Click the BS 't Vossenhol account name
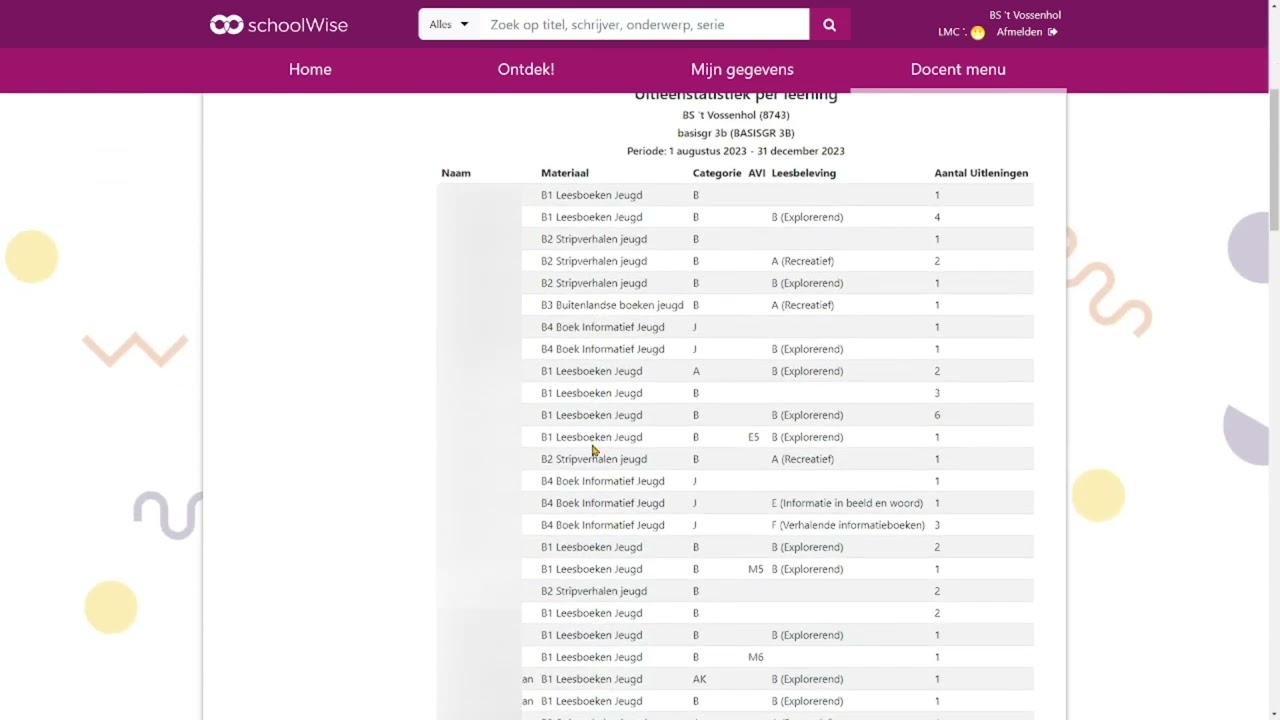This screenshot has height=720, width=1280. pyautogui.click(x=1025, y=15)
